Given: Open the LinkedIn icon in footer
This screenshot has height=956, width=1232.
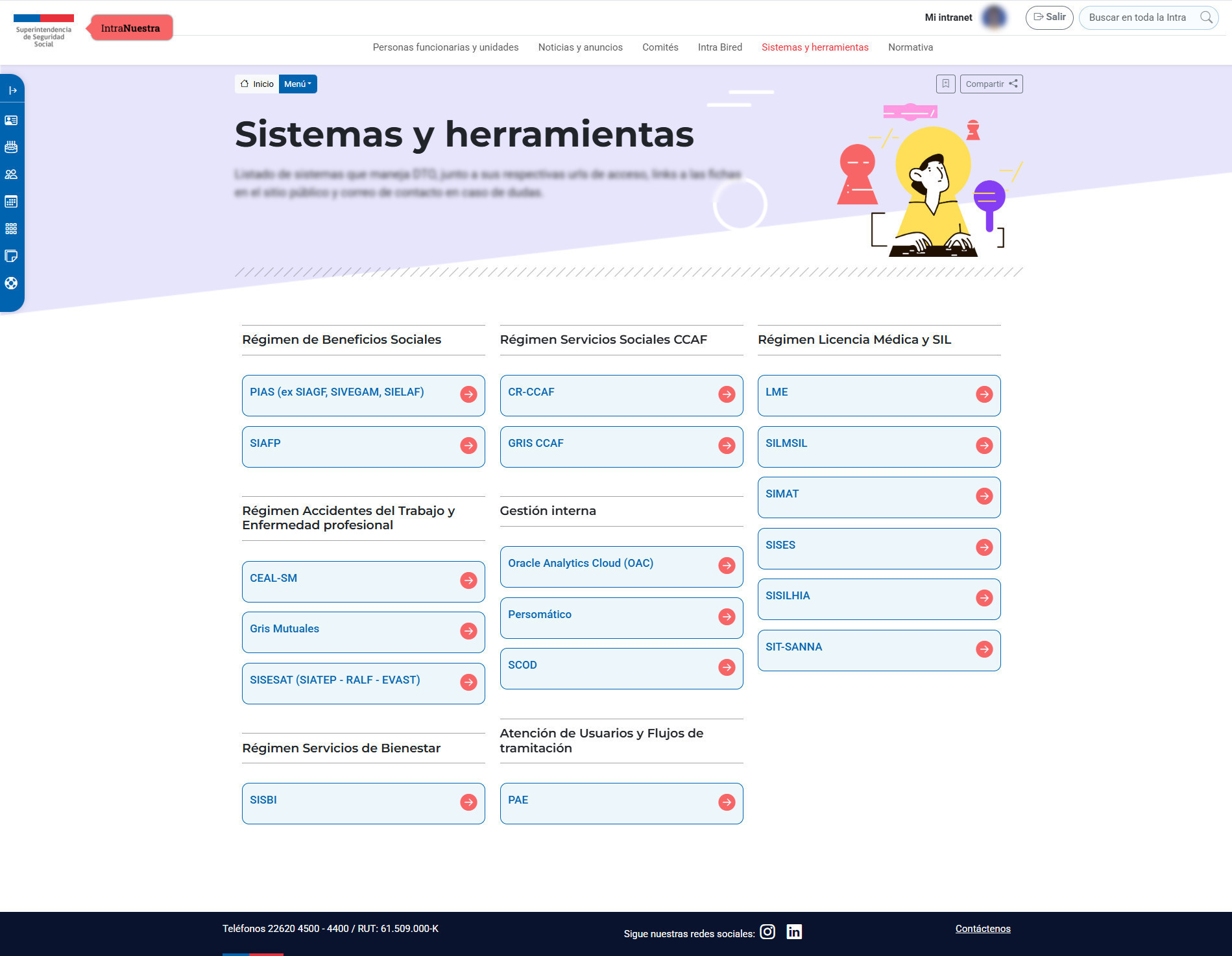Looking at the screenshot, I should (x=794, y=932).
